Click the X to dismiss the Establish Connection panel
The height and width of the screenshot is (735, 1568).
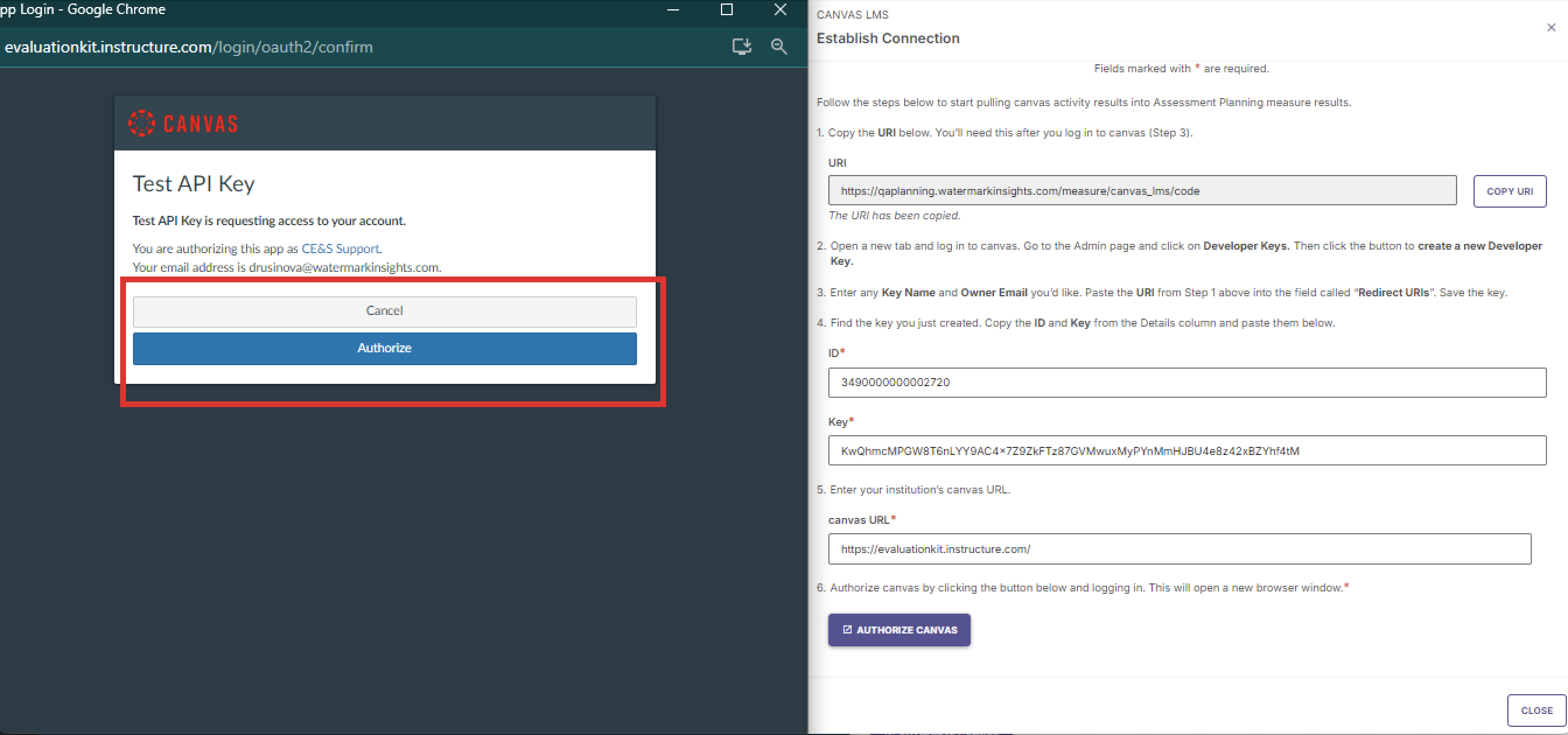pos(1550,27)
